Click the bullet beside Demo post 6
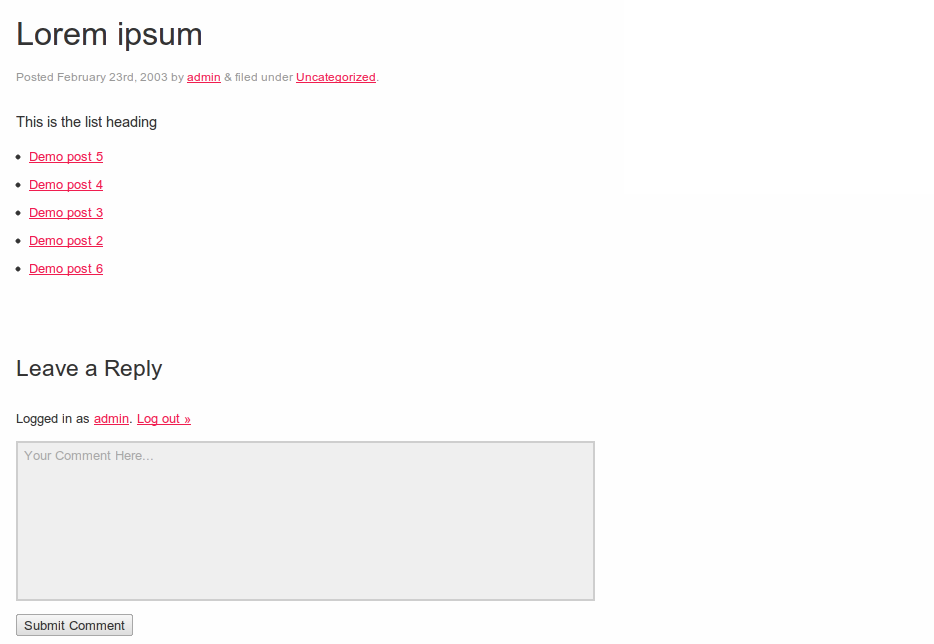This screenshot has height=644, width=934. coord(19,269)
